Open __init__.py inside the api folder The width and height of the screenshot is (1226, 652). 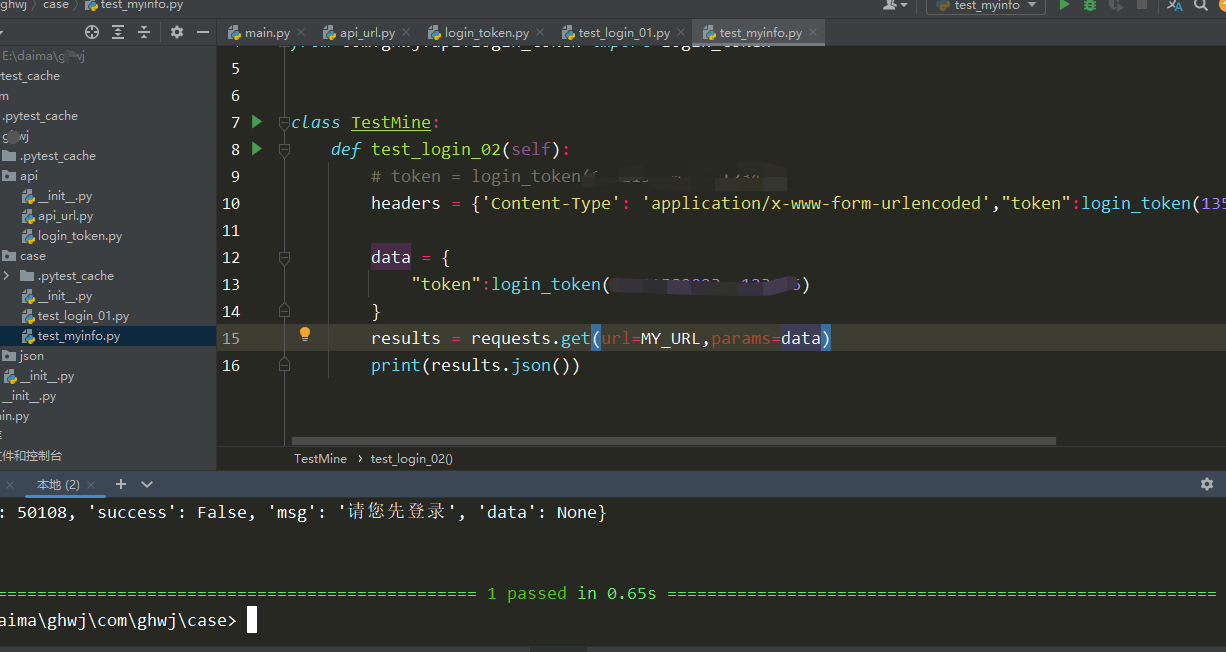coord(65,196)
